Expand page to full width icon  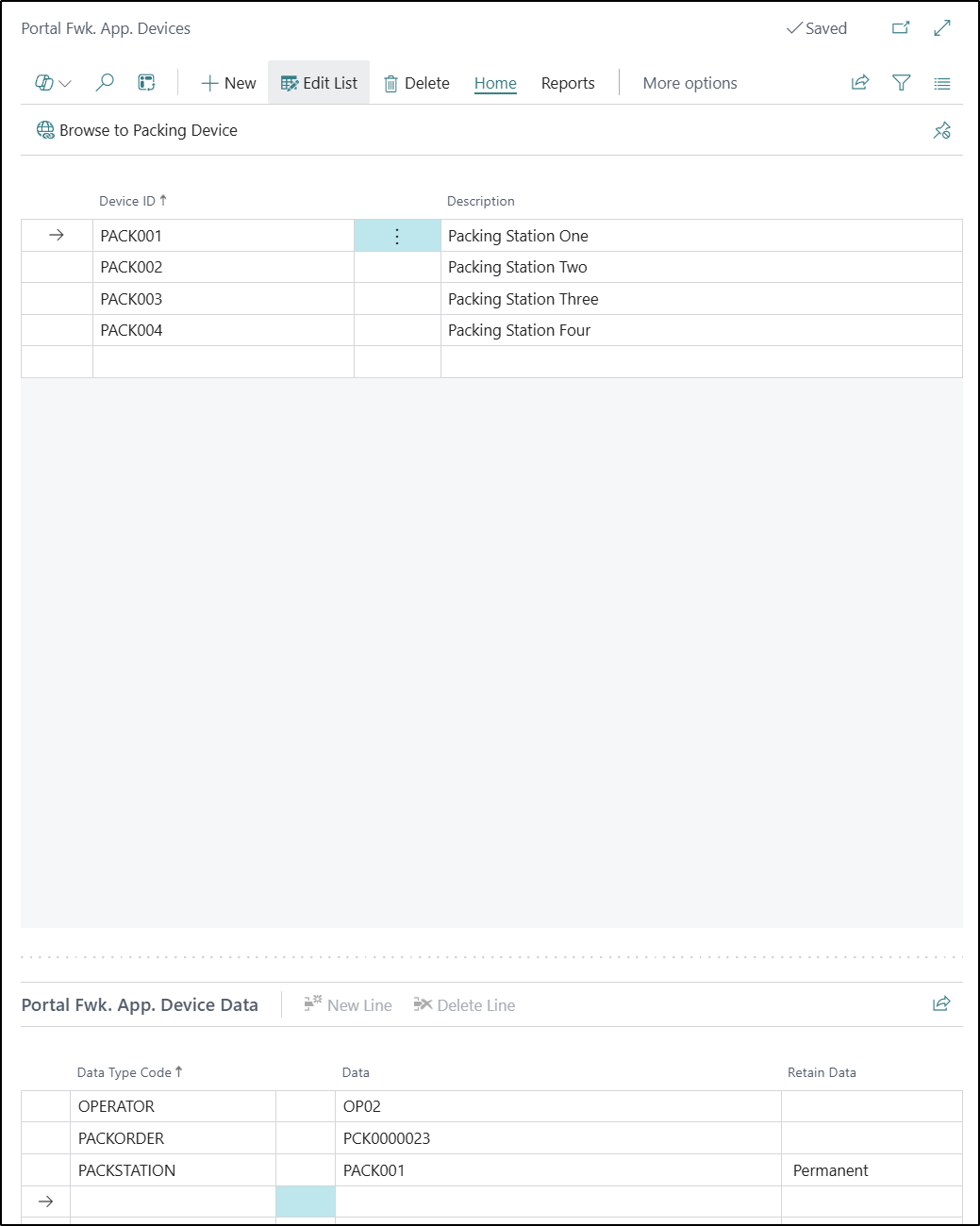click(941, 28)
